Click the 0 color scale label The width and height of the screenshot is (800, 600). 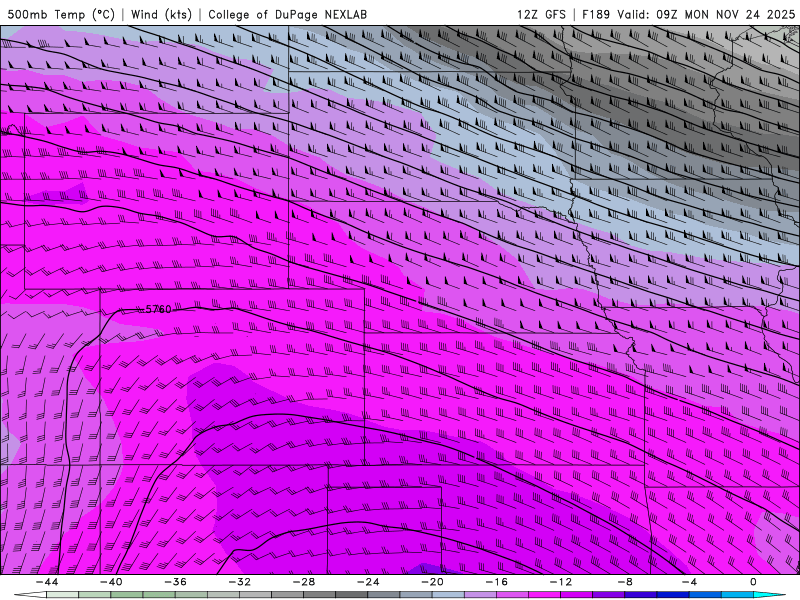point(754,582)
